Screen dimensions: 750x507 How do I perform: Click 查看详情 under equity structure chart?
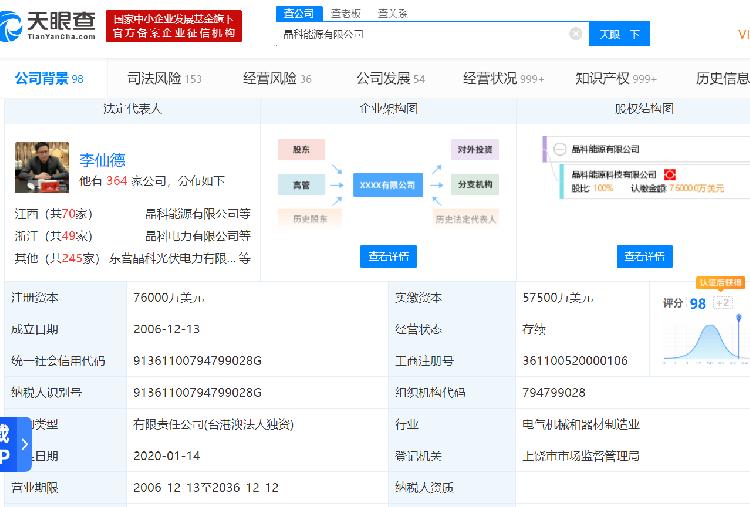coord(645,256)
